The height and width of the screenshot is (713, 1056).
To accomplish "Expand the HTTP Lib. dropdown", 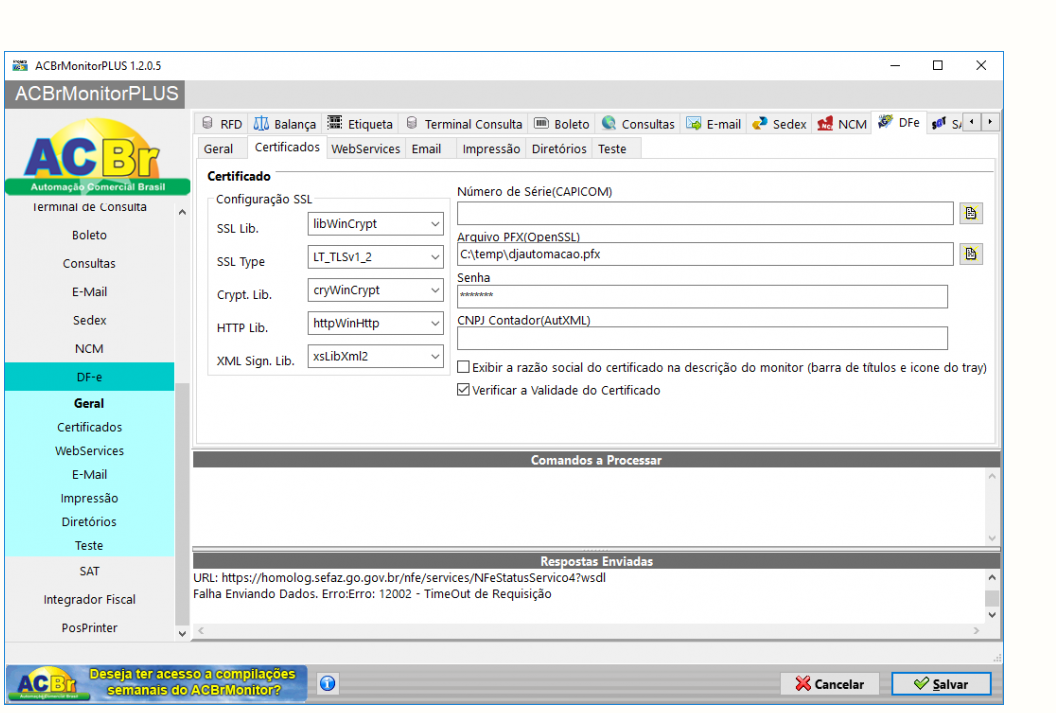I will (435, 323).
